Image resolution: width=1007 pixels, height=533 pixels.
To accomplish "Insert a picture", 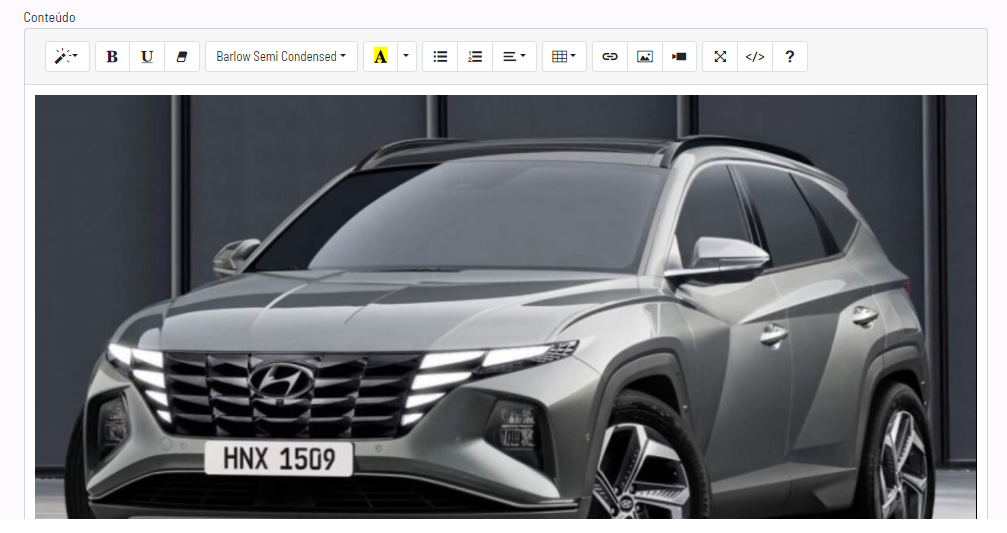I will click(x=645, y=57).
